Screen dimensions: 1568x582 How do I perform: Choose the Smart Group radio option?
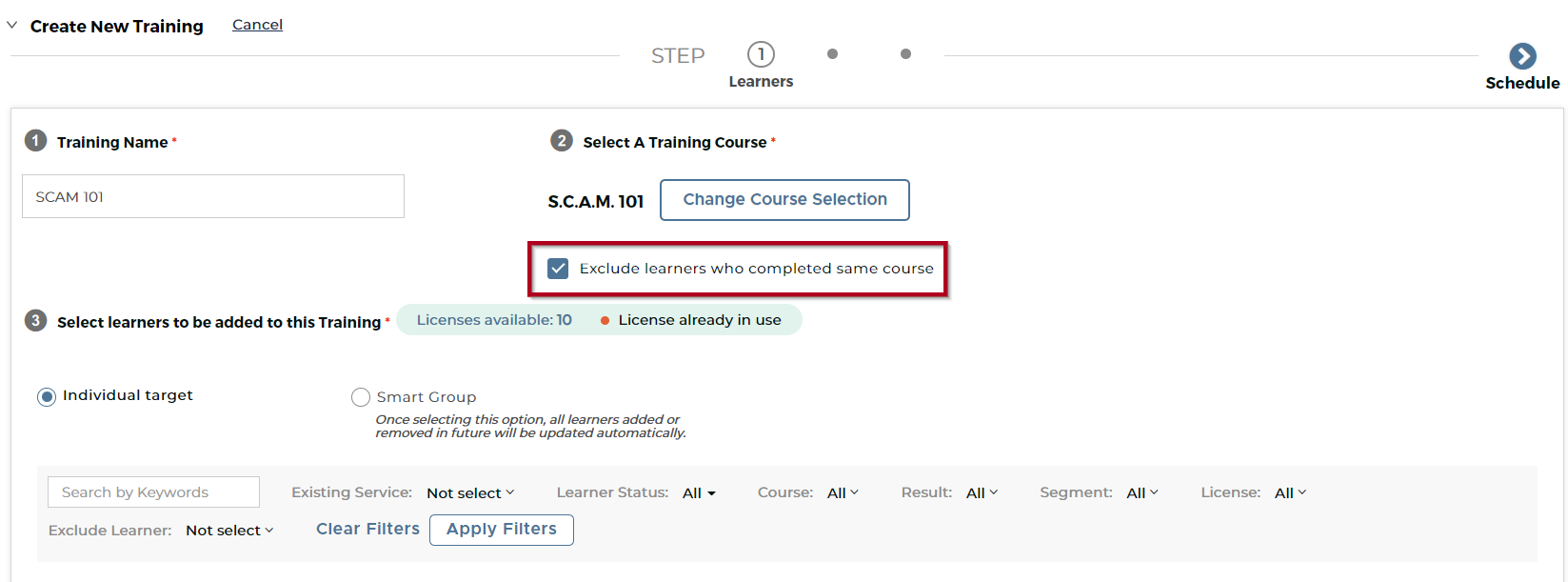tap(361, 397)
